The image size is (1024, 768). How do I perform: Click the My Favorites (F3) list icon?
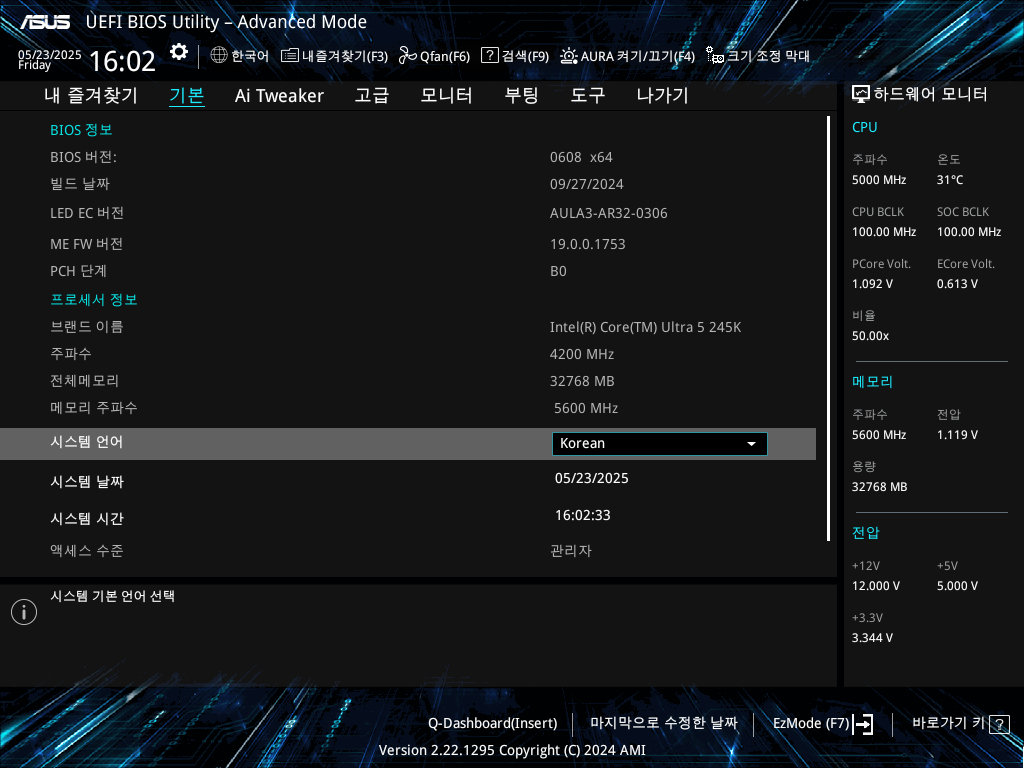pos(290,56)
